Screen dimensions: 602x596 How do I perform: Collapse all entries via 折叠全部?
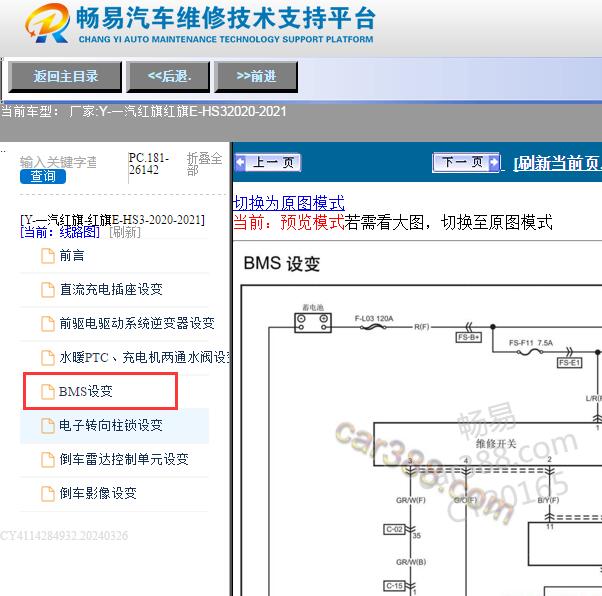tap(204, 164)
